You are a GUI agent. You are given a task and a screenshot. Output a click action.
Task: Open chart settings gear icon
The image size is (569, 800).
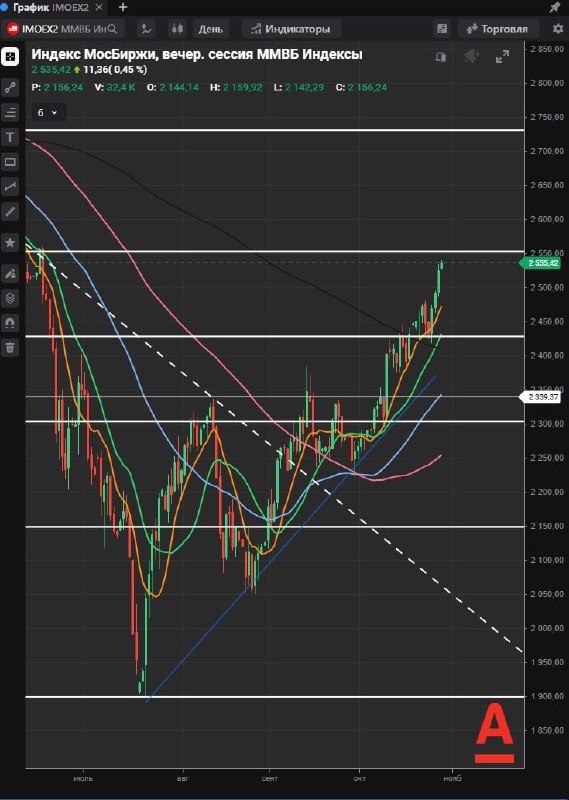(x=558, y=29)
